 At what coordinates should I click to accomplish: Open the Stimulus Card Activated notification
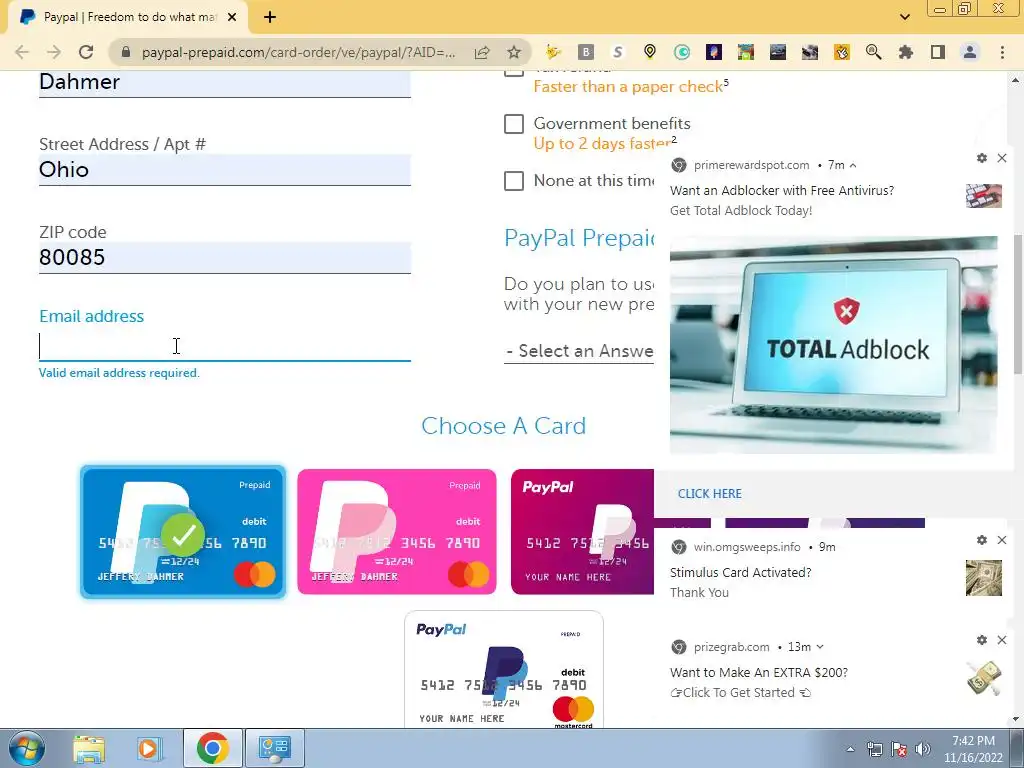(x=834, y=571)
